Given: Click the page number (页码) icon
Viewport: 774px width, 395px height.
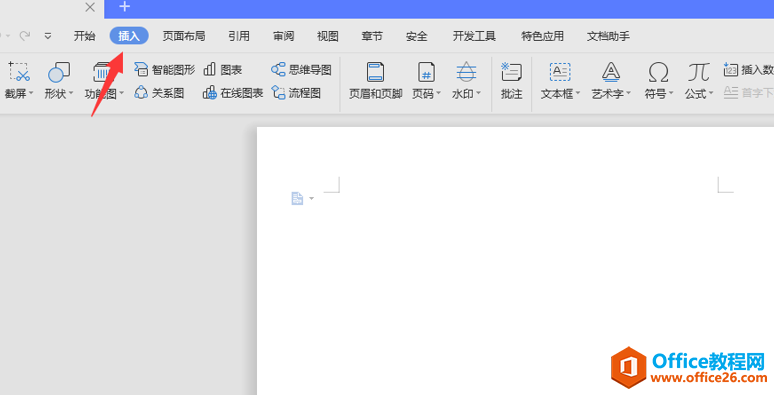Looking at the screenshot, I should coord(426,72).
